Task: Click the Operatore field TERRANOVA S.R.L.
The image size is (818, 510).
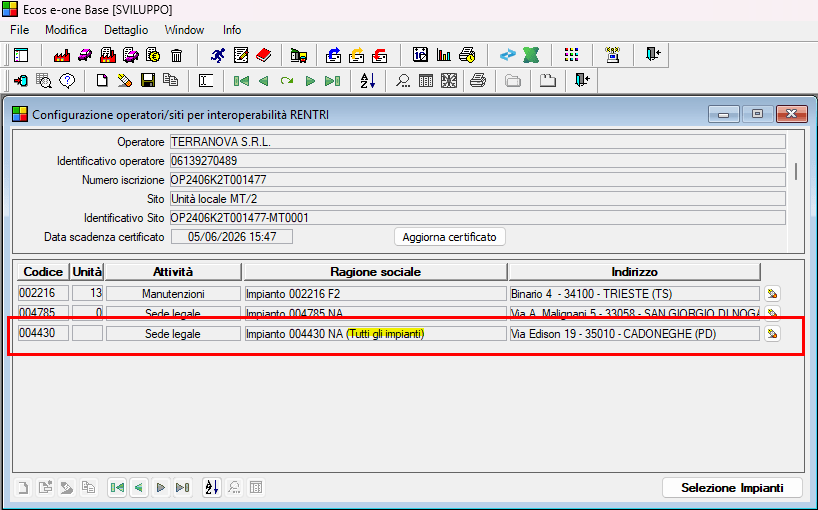Action: [x=477, y=142]
